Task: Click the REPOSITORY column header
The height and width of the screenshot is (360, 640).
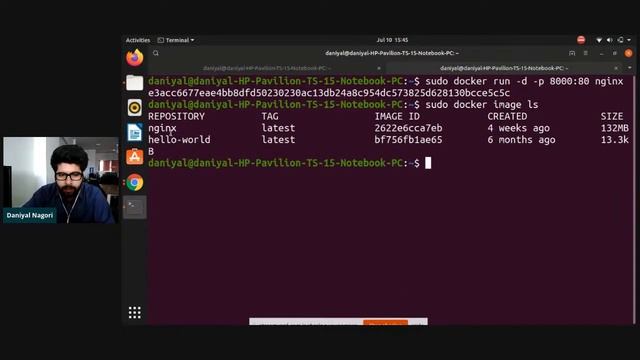Action: [176, 116]
